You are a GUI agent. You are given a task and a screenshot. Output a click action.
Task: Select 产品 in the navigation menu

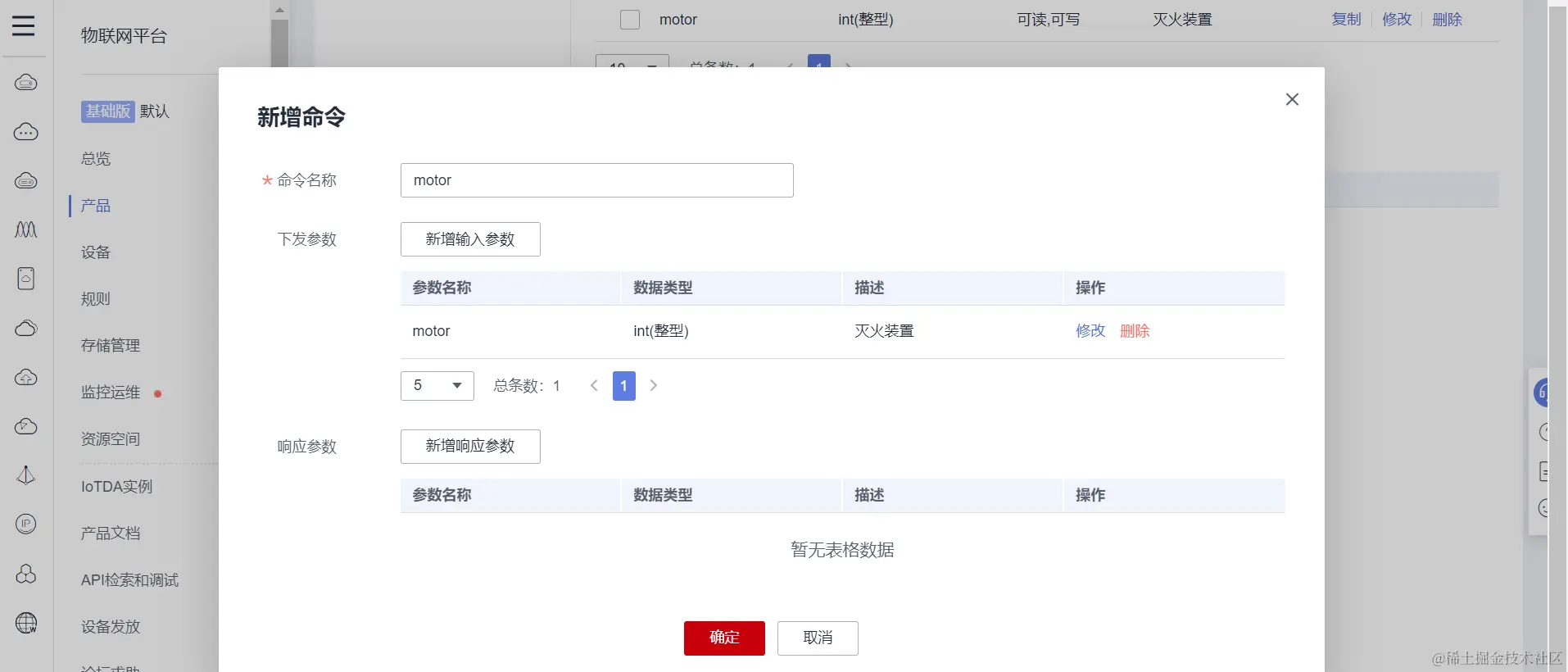96,206
